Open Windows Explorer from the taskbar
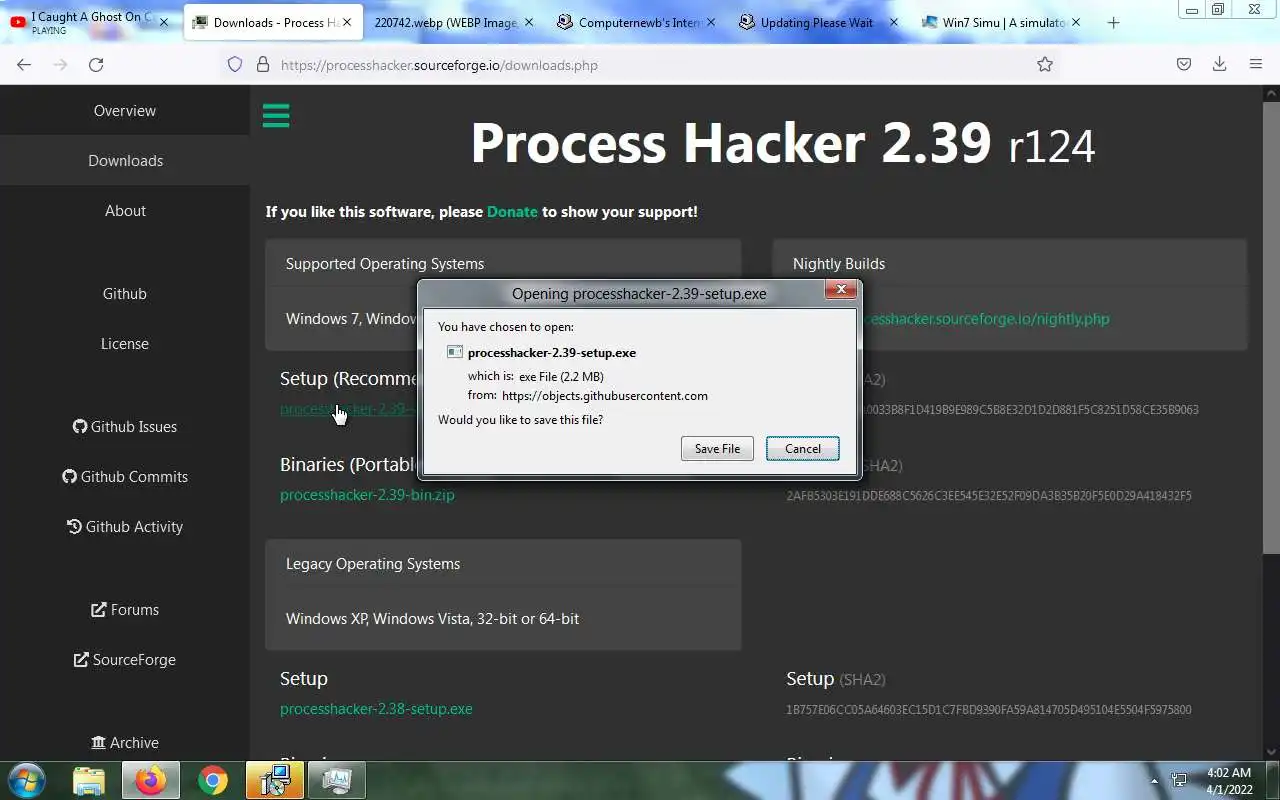1280x800 pixels. pyautogui.click(x=88, y=780)
